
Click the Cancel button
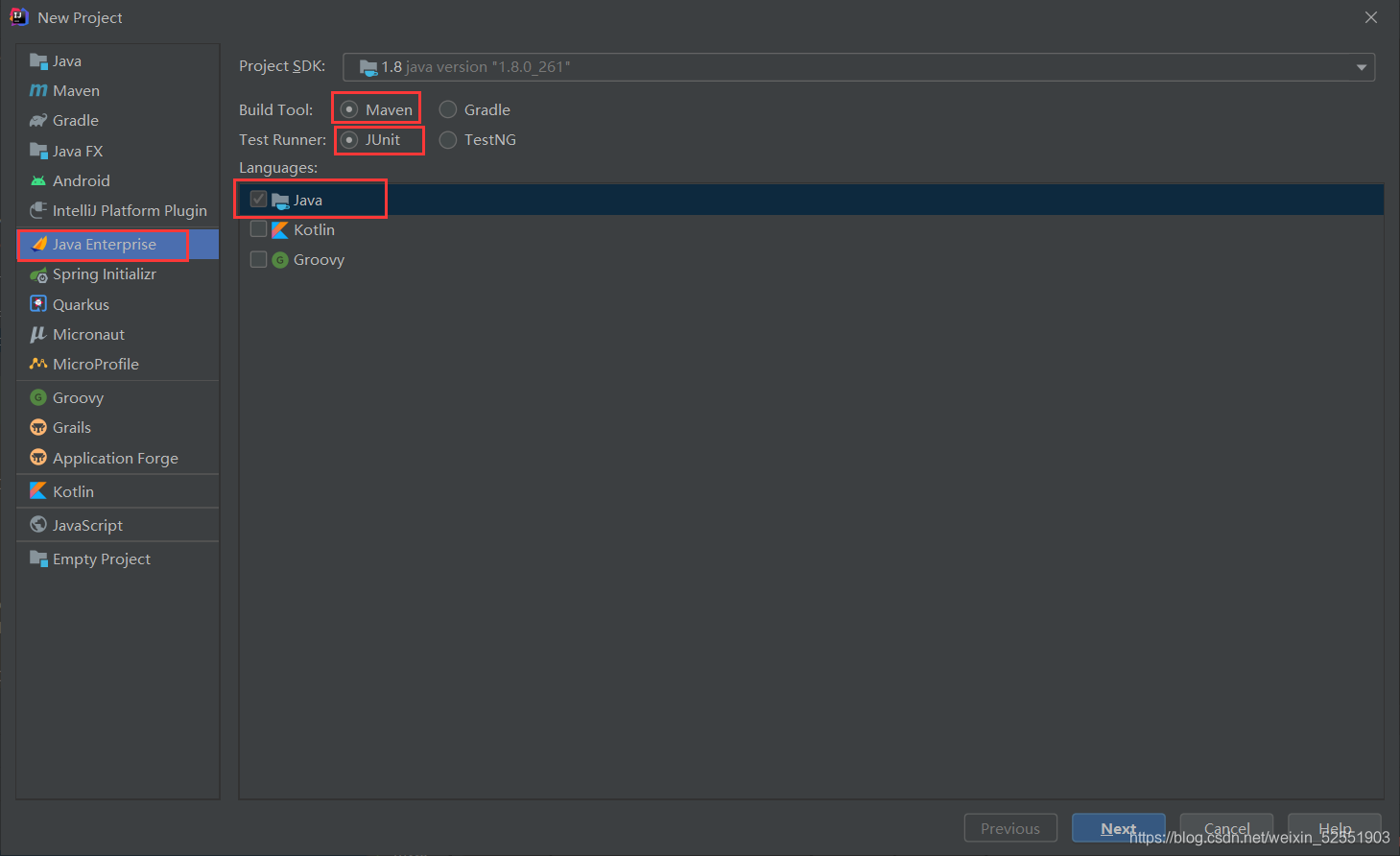(1226, 827)
